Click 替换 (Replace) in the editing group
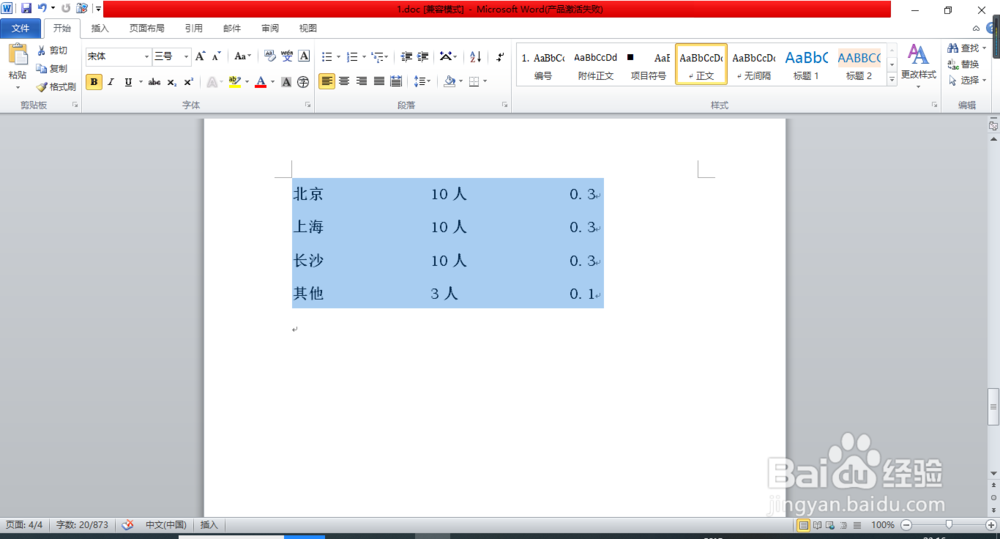The width and height of the screenshot is (1000, 539). pyautogui.click(x=963, y=64)
